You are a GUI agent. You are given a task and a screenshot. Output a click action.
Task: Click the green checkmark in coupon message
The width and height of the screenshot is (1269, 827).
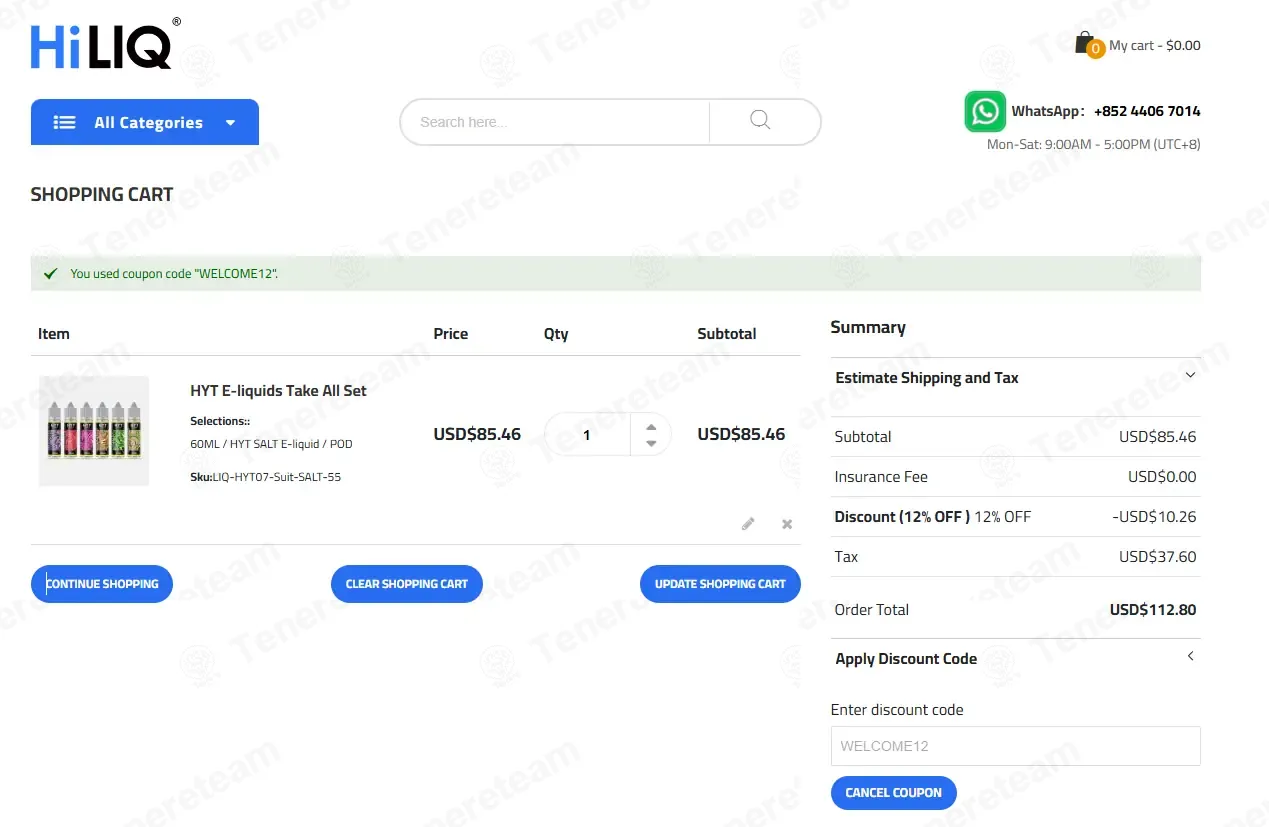pos(51,273)
